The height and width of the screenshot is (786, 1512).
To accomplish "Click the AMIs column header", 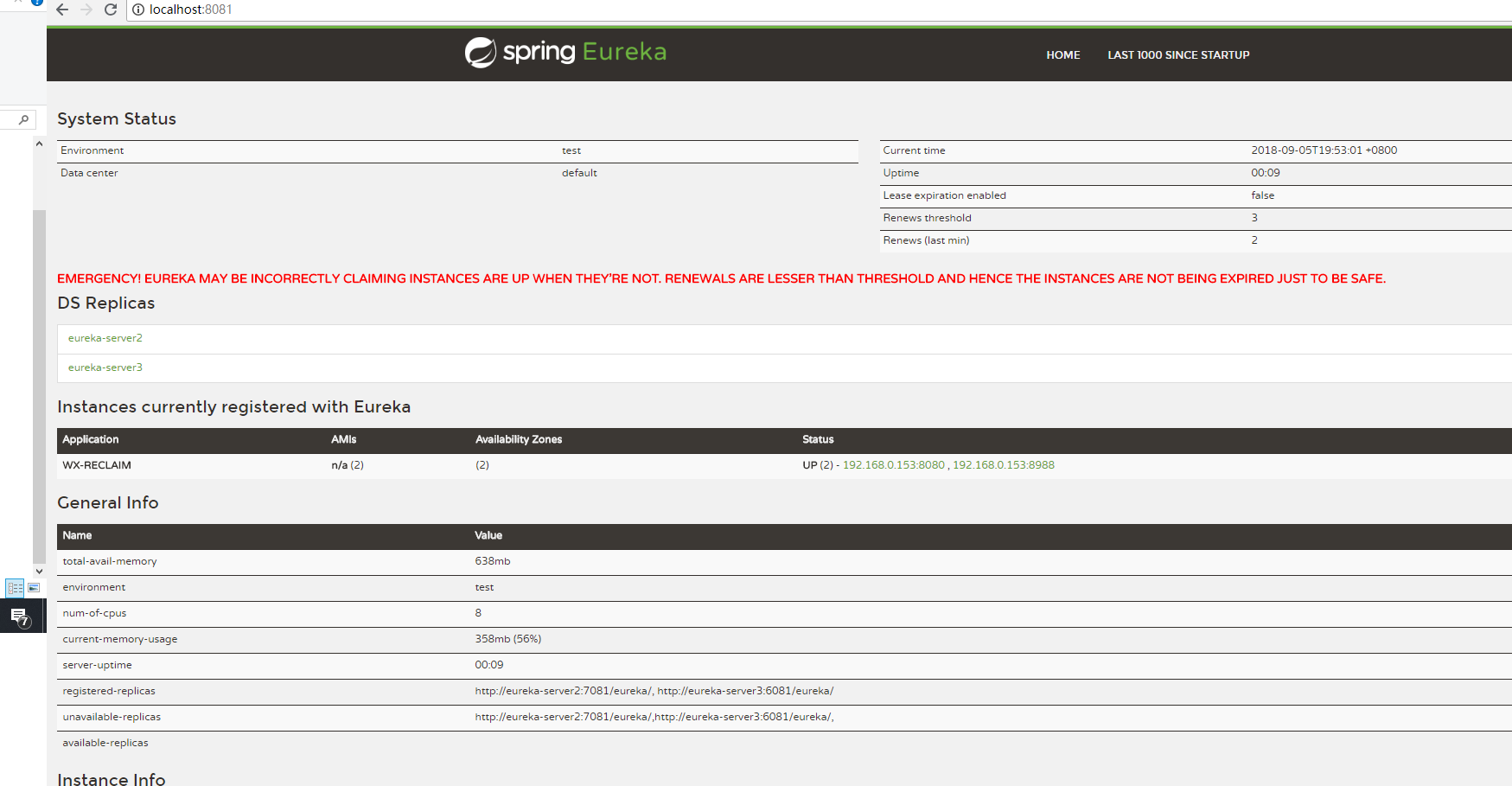I will tap(343, 439).
